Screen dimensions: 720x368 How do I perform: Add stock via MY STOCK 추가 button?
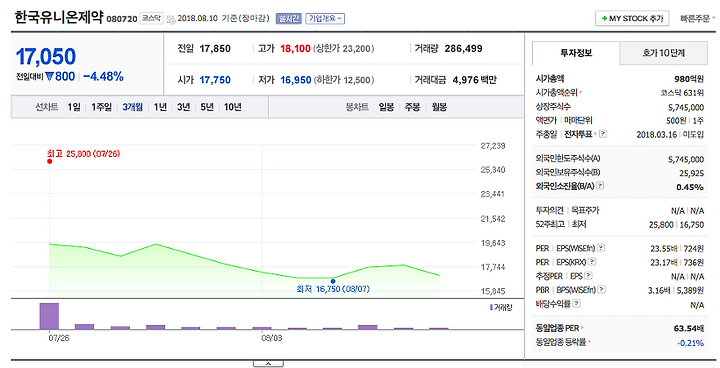coord(632,18)
